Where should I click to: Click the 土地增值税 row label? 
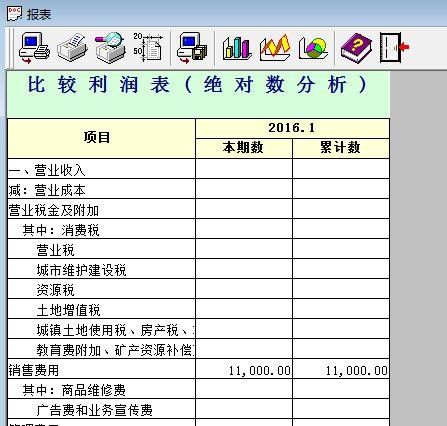click(68, 310)
